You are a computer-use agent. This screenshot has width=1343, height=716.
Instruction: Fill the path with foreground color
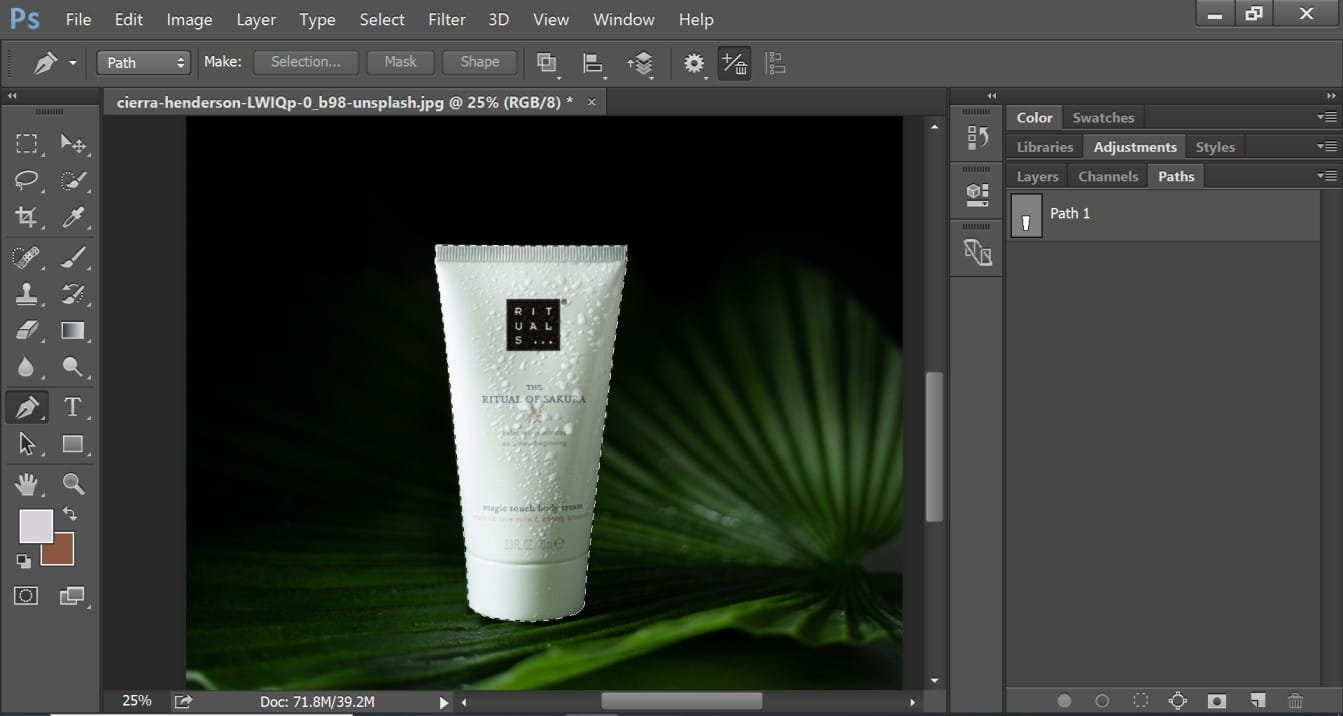tap(1064, 701)
